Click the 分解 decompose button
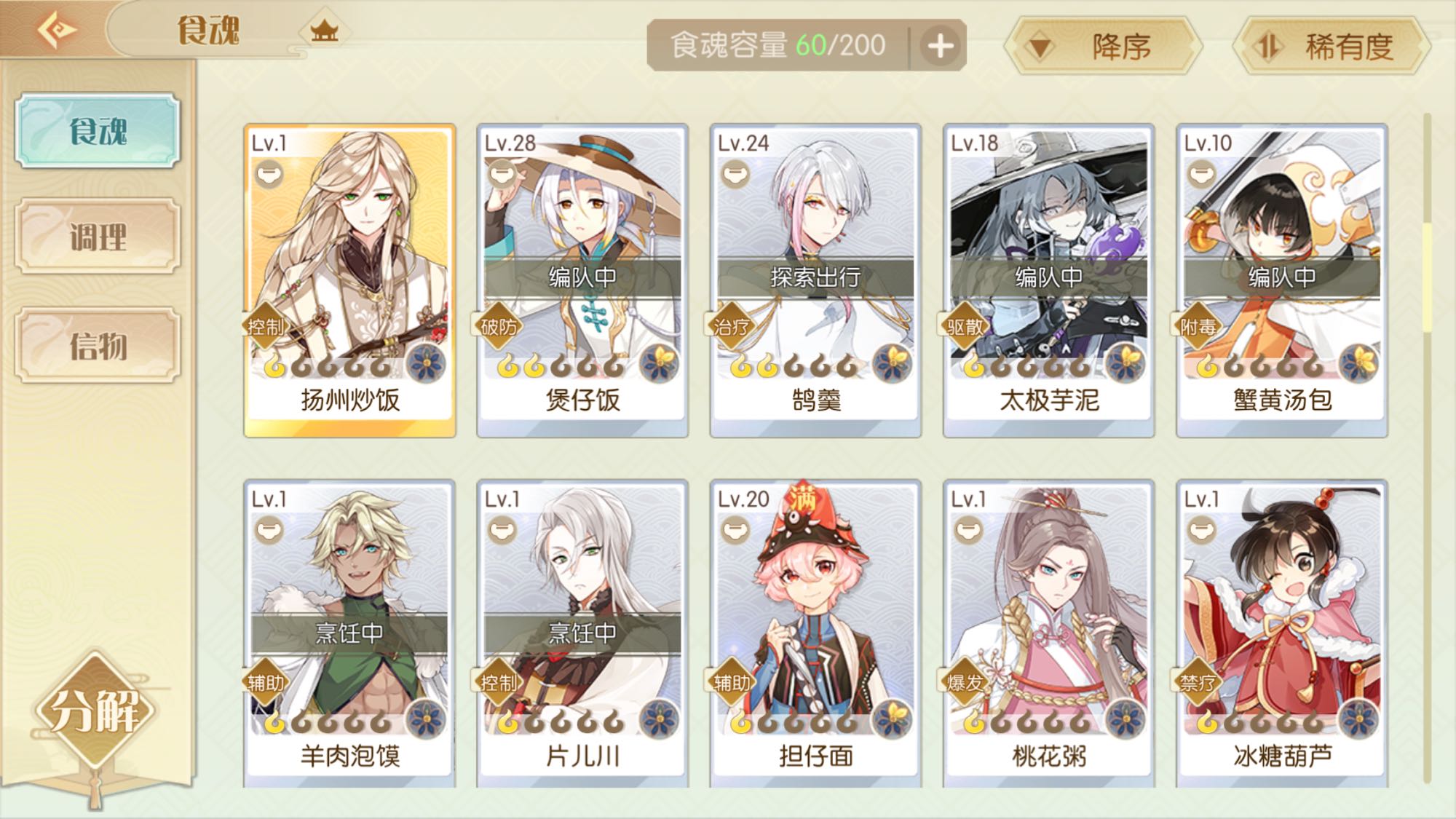Image resolution: width=1456 pixels, height=819 pixels. pos(95,711)
